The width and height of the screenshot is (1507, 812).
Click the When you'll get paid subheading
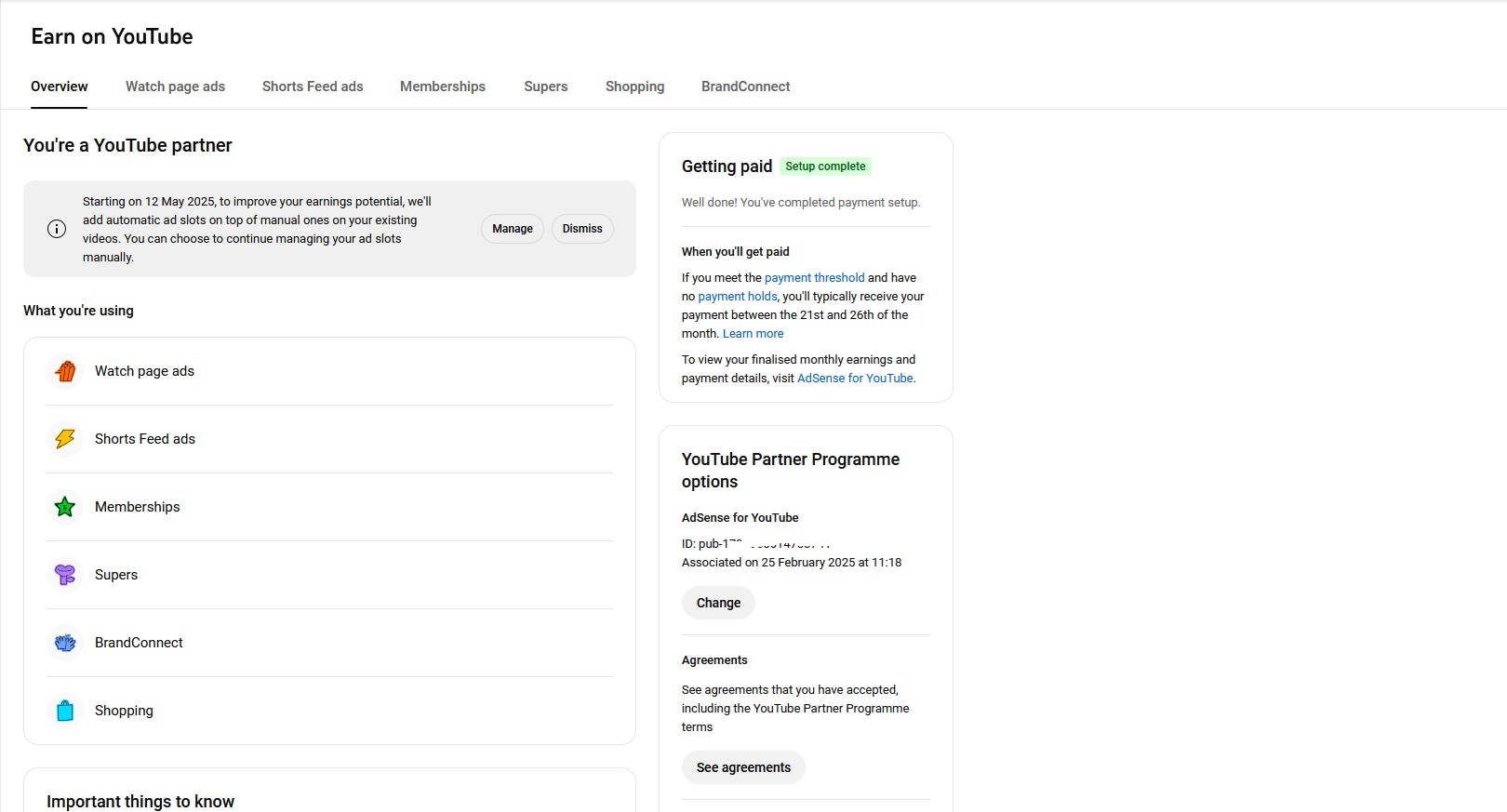[x=735, y=252]
